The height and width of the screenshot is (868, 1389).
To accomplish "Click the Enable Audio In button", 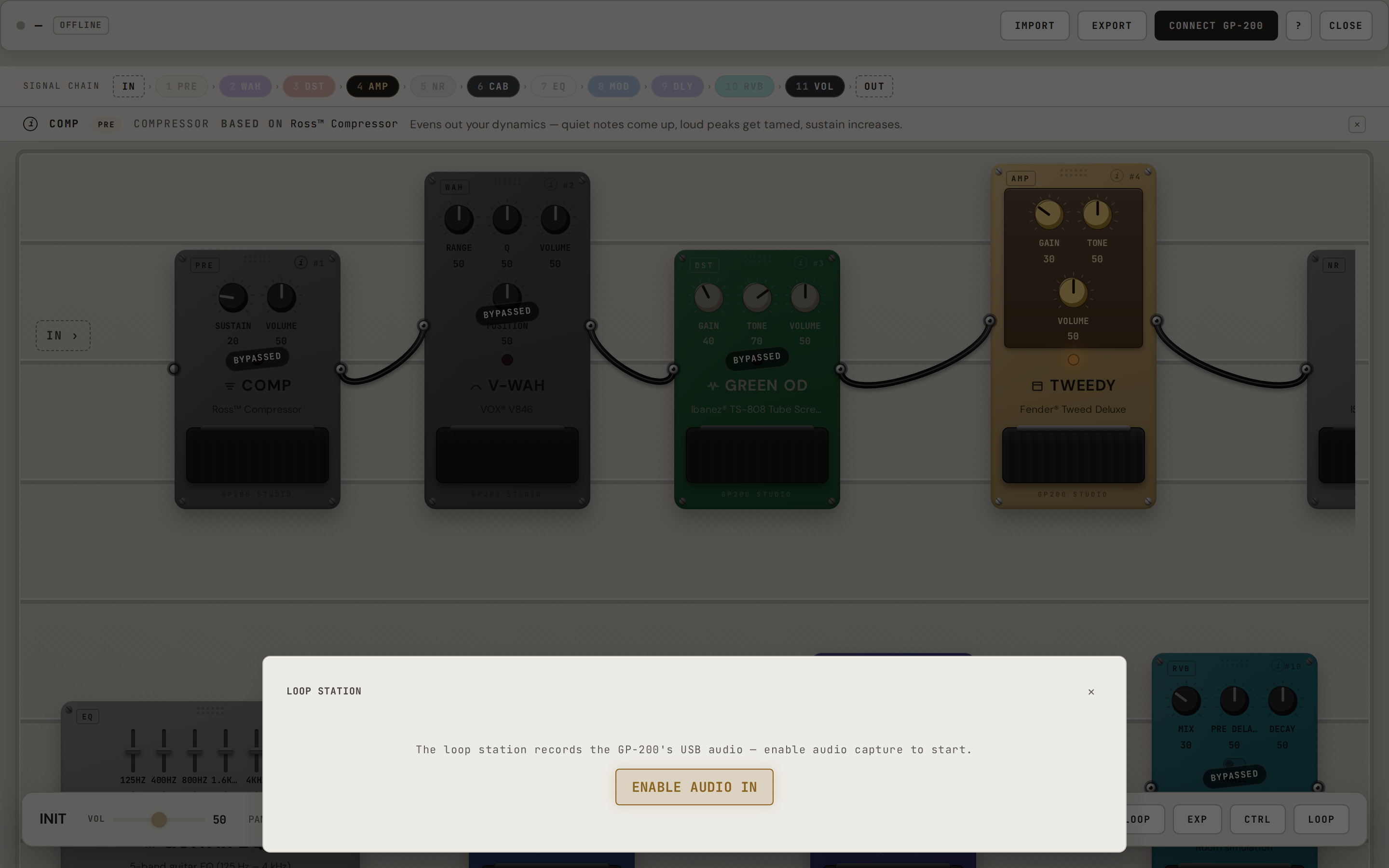I will coord(694,787).
